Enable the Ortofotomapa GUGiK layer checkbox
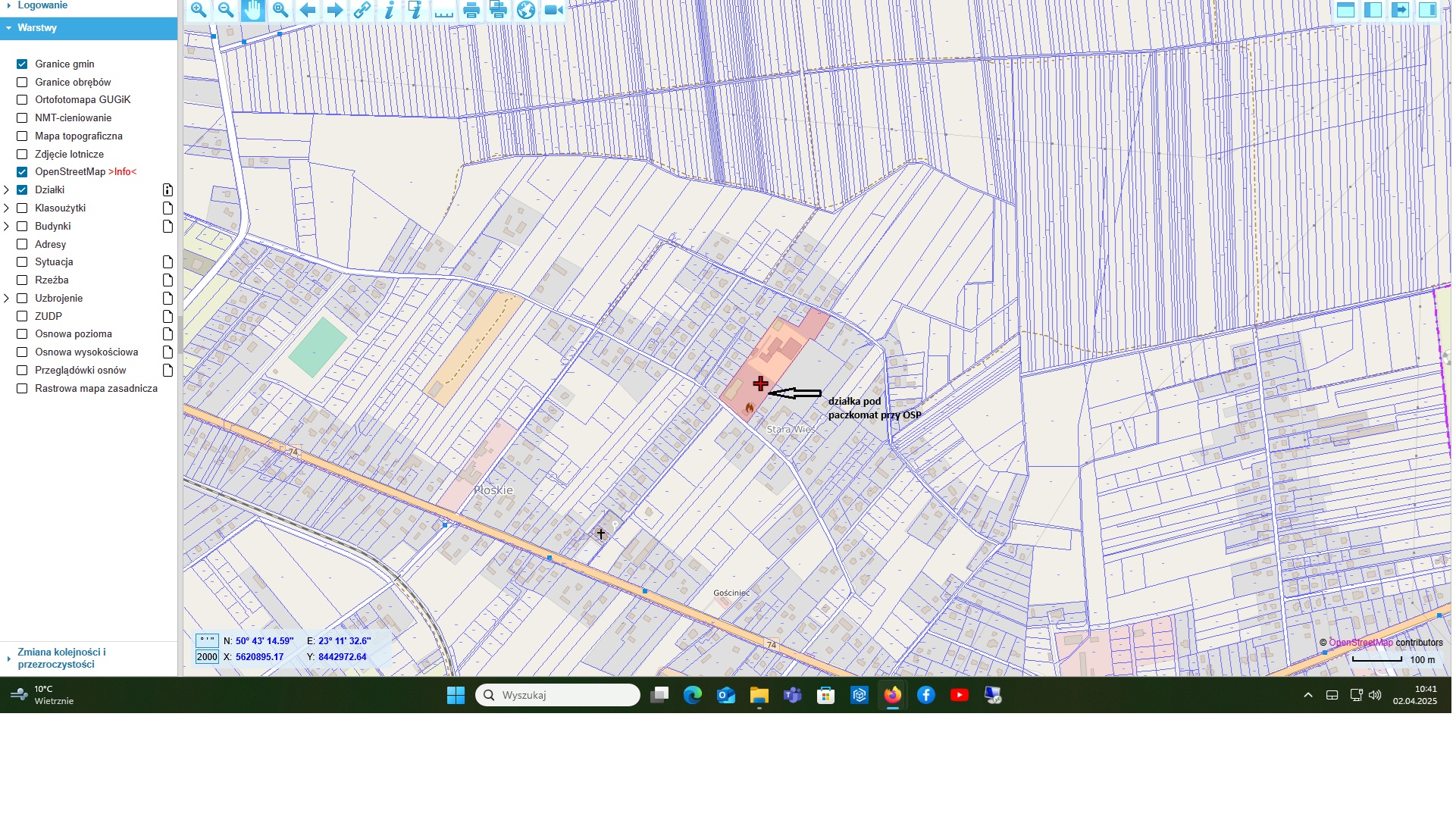 tap(22, 100)
